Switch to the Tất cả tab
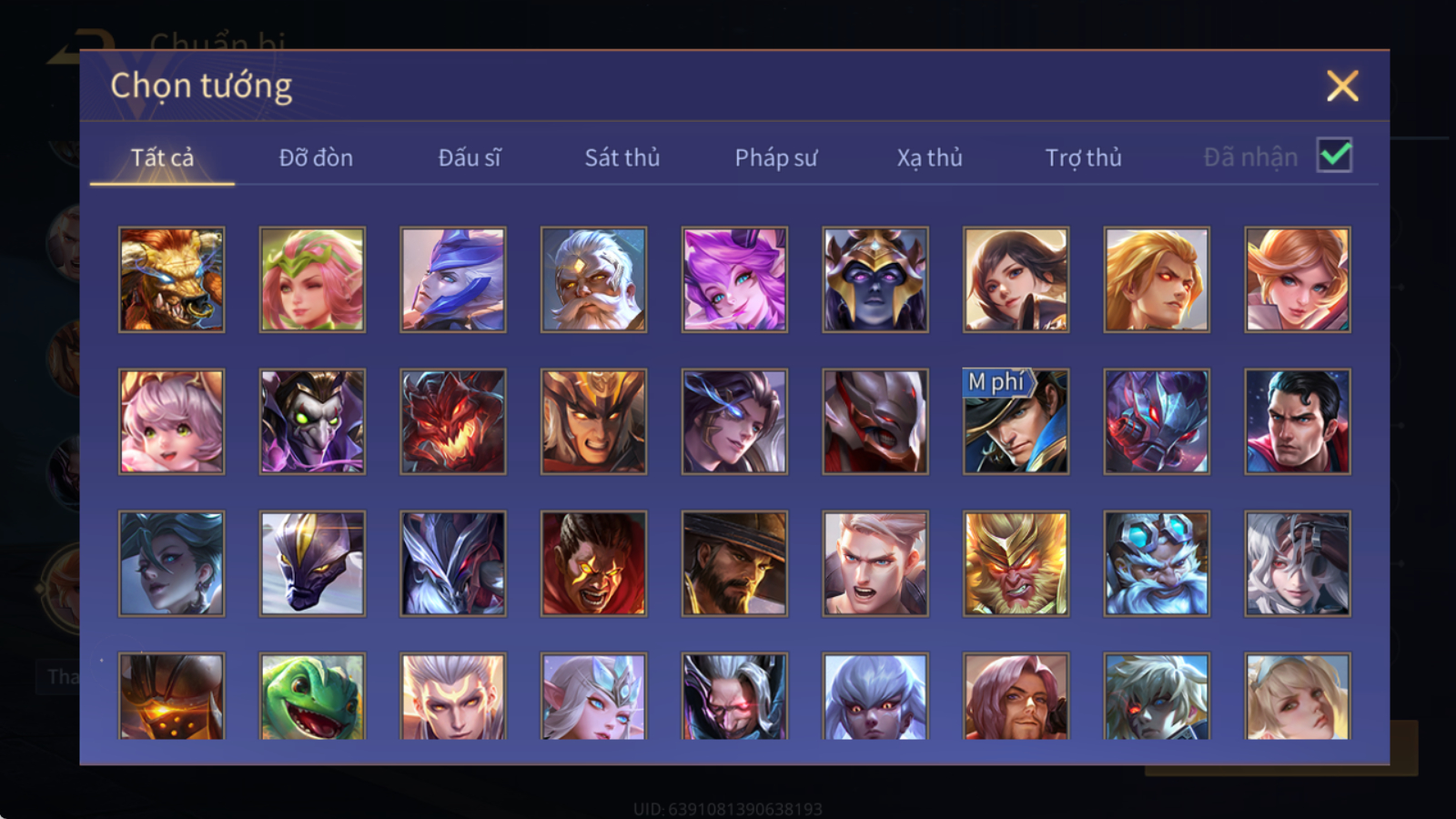1456x819 pixels. coord(162,157)
